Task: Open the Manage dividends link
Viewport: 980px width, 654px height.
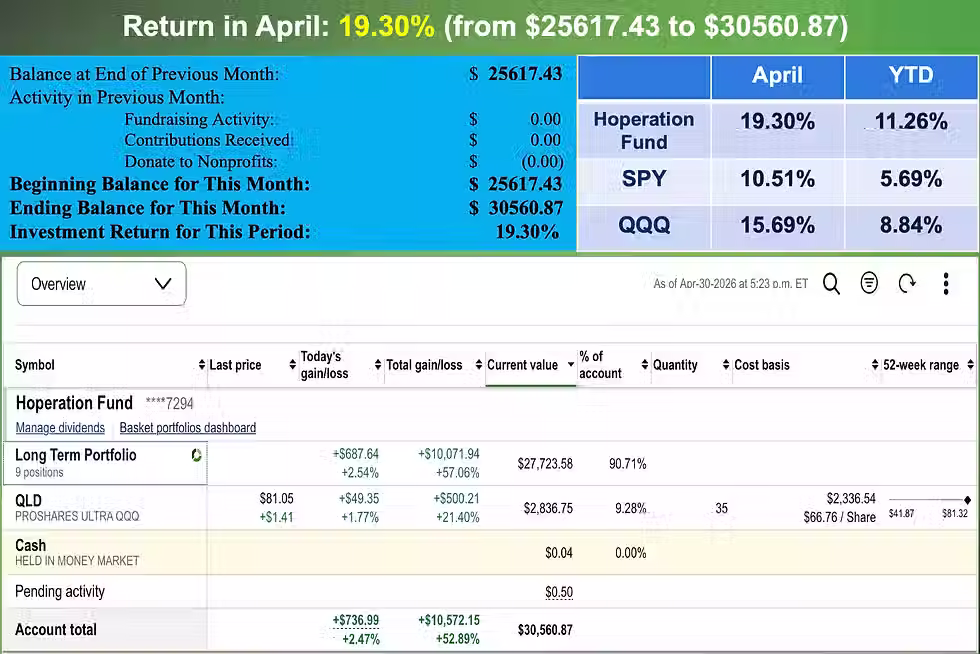Action: pyautogui.click(x=60, y=428)
